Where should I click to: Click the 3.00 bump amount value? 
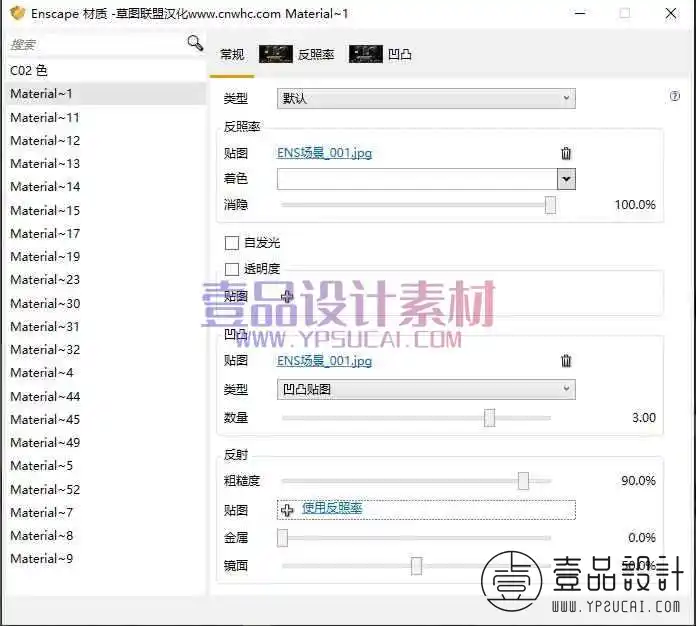point(644,418)
